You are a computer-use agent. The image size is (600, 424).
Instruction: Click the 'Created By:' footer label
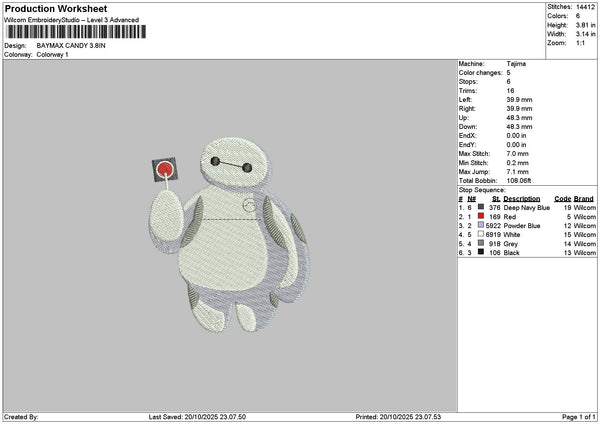pos(21,417)
